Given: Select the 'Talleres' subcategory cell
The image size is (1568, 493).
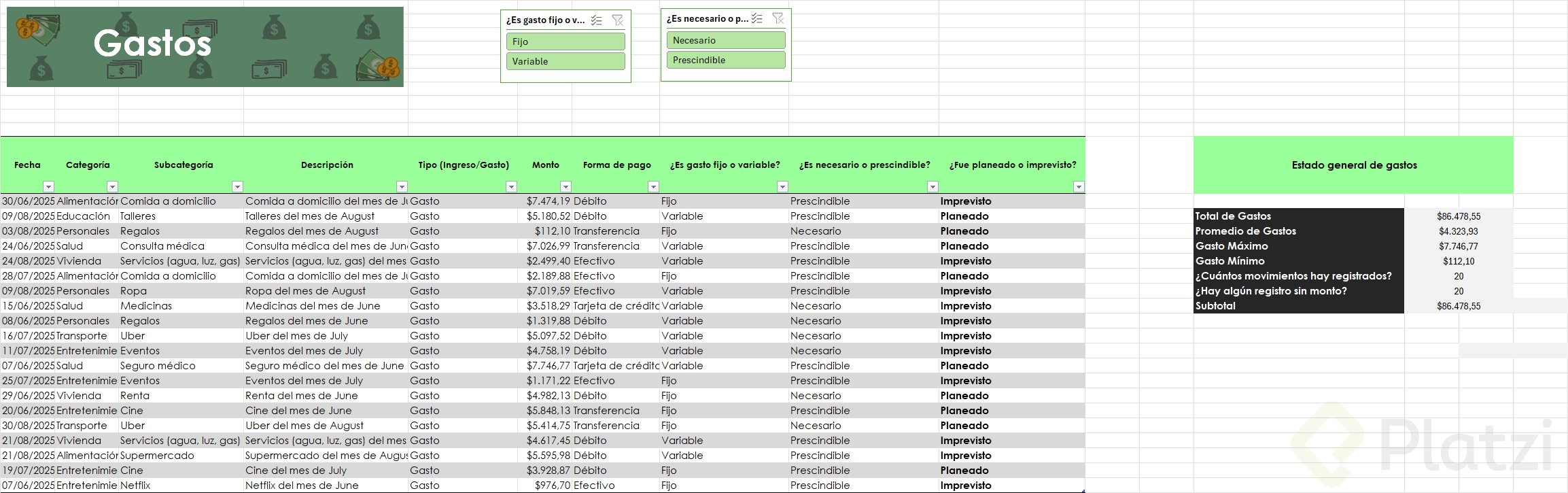Looking at the screenshot, I should [181, 216].
